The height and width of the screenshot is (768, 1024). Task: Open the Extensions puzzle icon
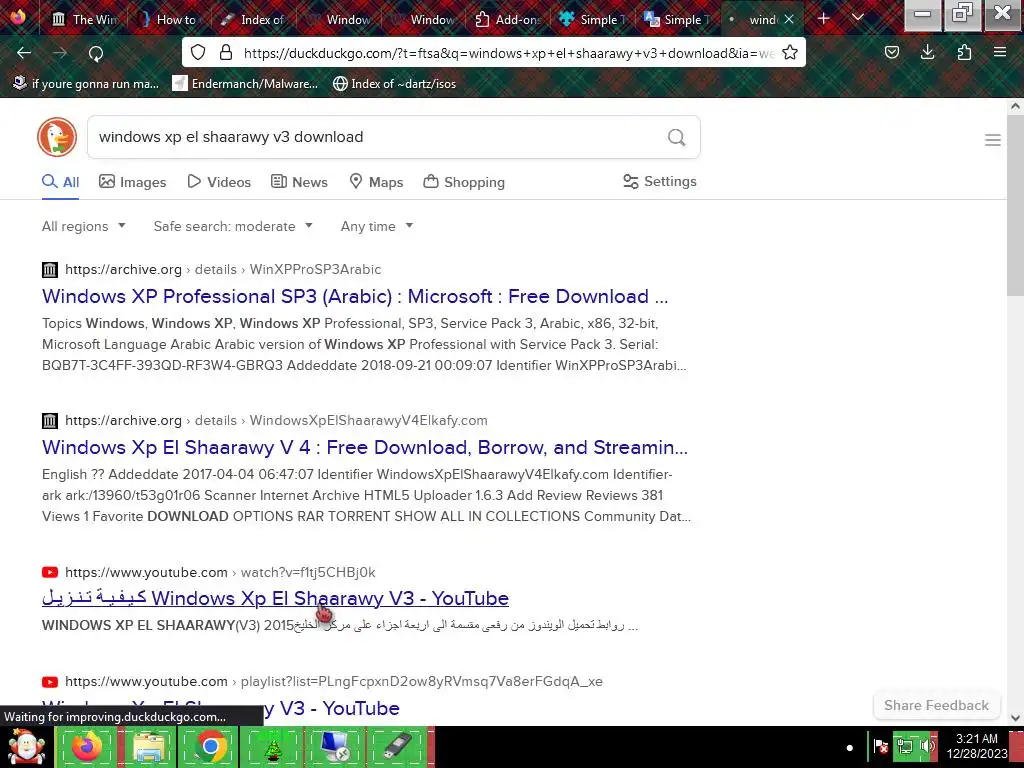point(964,52)
